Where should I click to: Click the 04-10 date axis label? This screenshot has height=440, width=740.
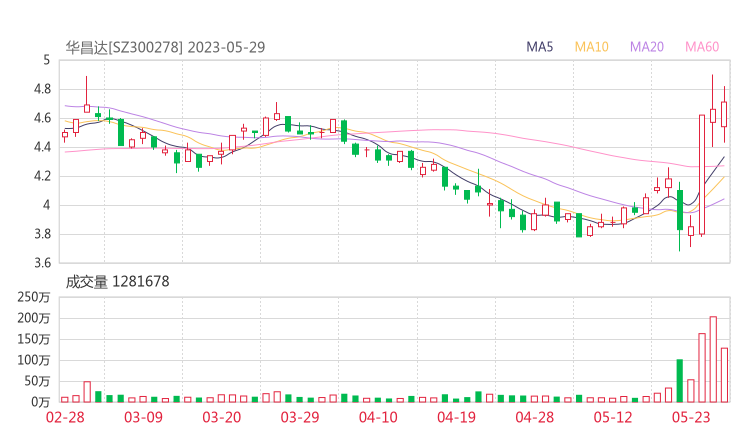tap(378, 417)
